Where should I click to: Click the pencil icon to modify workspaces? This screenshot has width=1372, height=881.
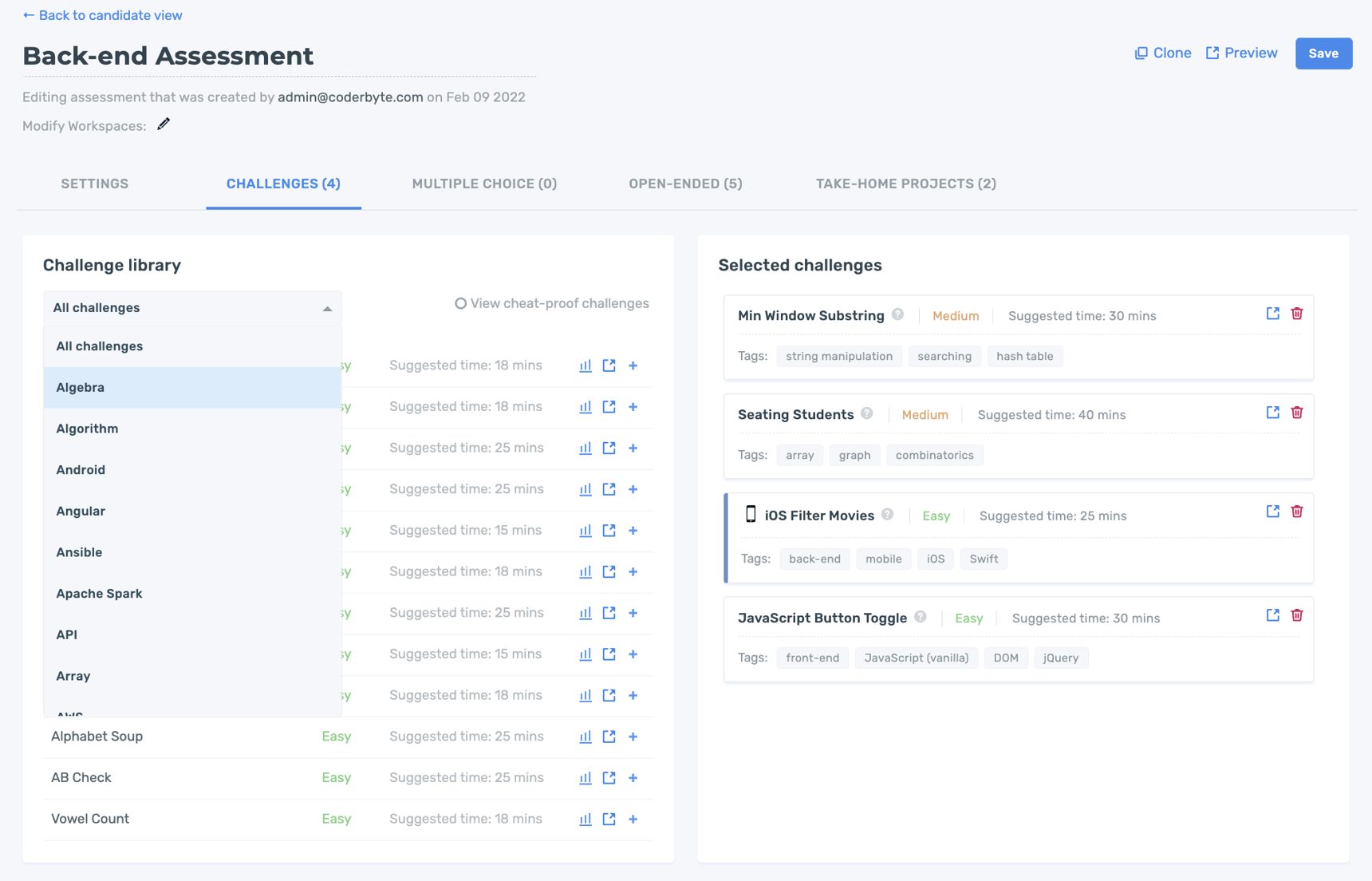point(164,124)
